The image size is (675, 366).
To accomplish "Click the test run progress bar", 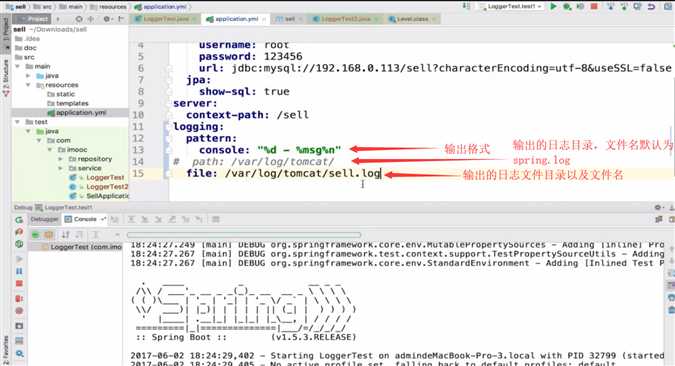I will (244, 235).
